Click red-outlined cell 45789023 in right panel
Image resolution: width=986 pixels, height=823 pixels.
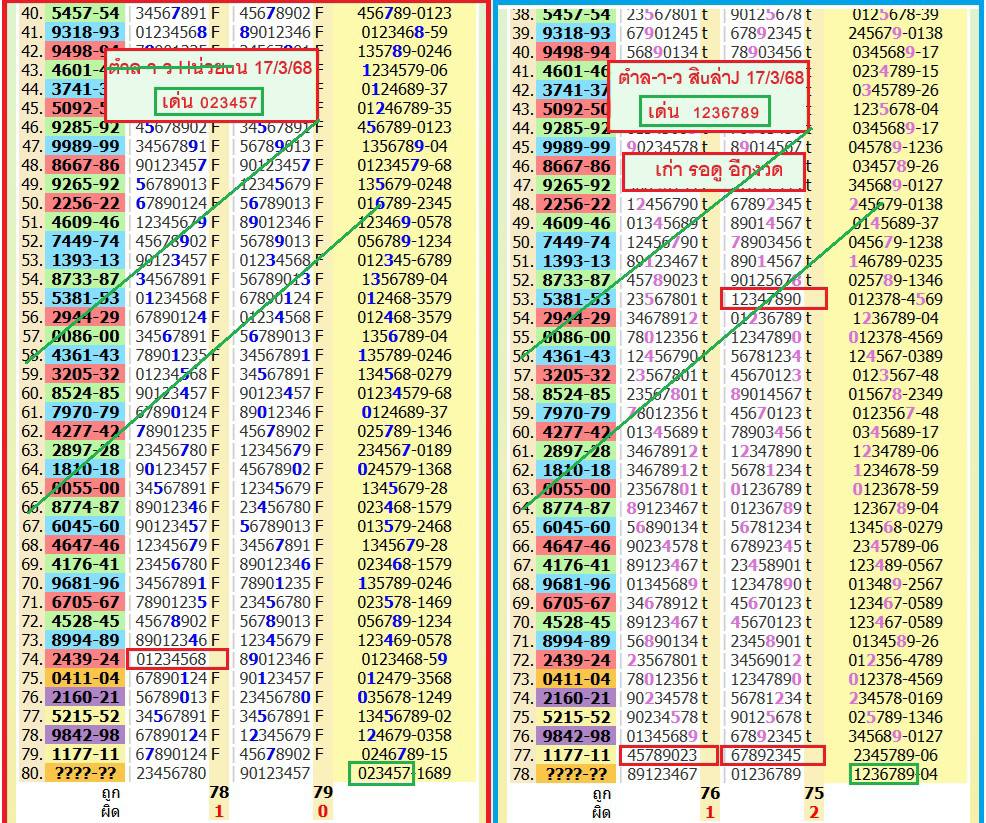click(x=668, y=754)
